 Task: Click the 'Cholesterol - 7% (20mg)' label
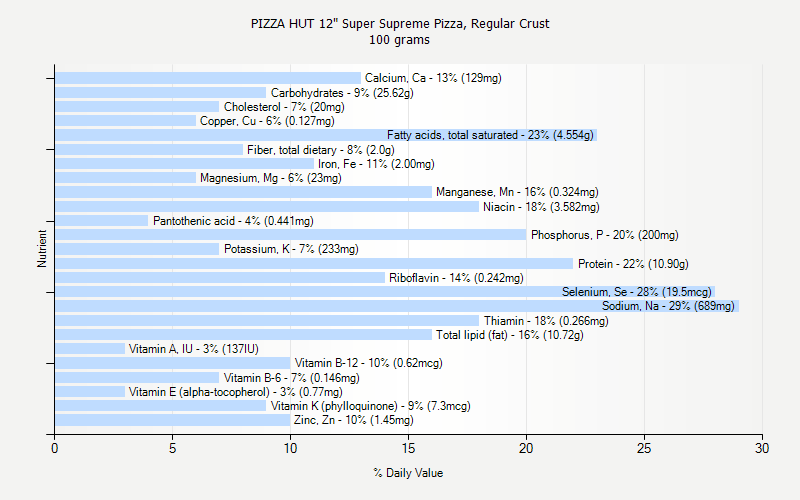tap(284, 107)
